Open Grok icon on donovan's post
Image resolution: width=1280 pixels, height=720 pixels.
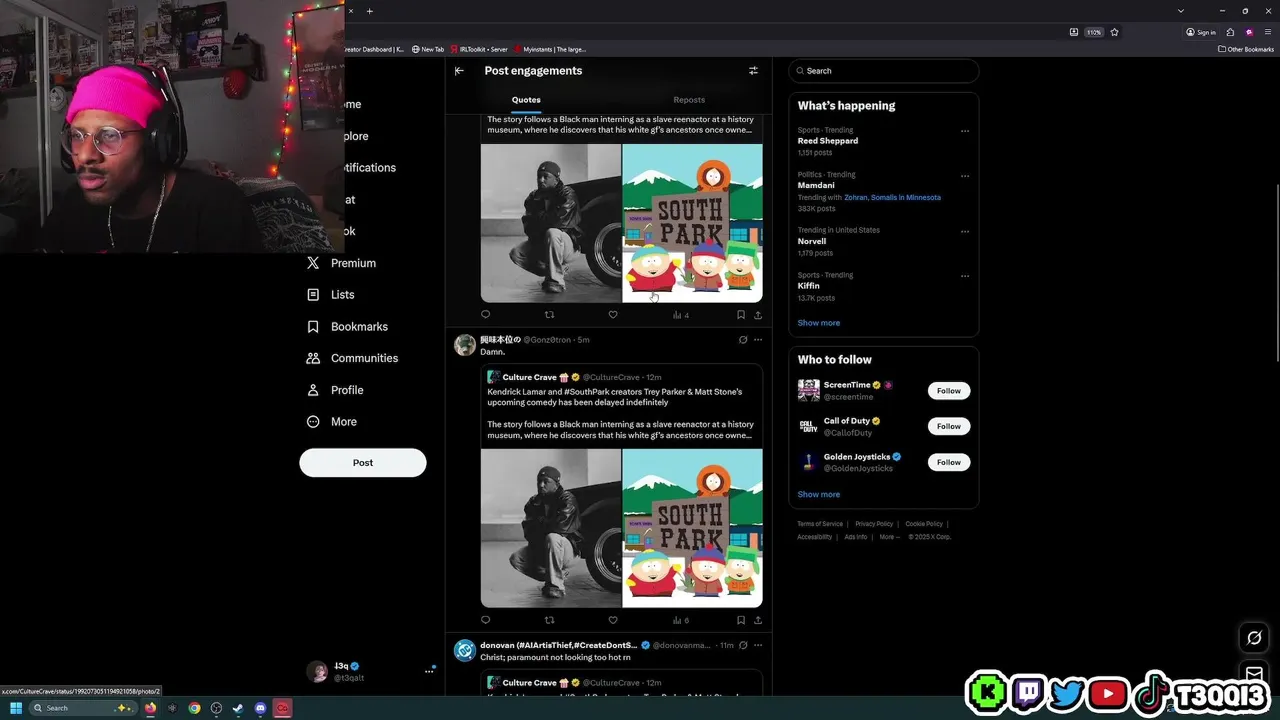tap(742, 645)
